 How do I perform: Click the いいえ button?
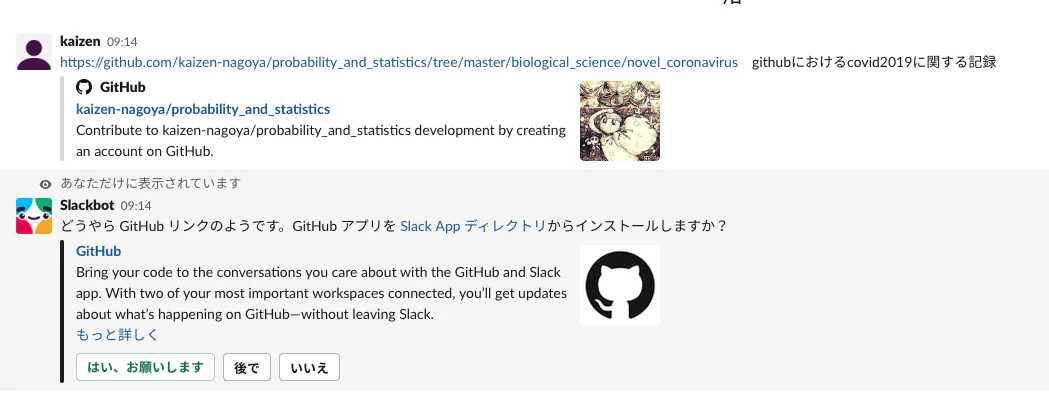pyautogui.click(x=309, y=367)
